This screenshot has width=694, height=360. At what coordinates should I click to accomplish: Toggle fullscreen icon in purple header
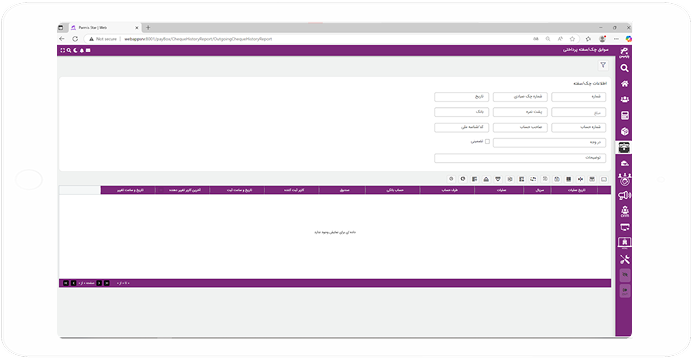tap(62, 50)
